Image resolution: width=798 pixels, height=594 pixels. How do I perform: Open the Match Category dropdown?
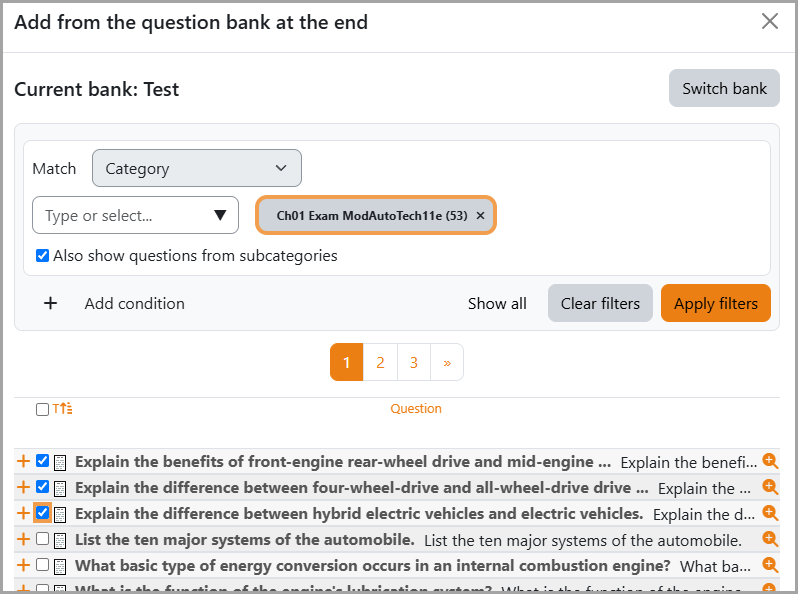pyautogui.click(x=196, y=168)
